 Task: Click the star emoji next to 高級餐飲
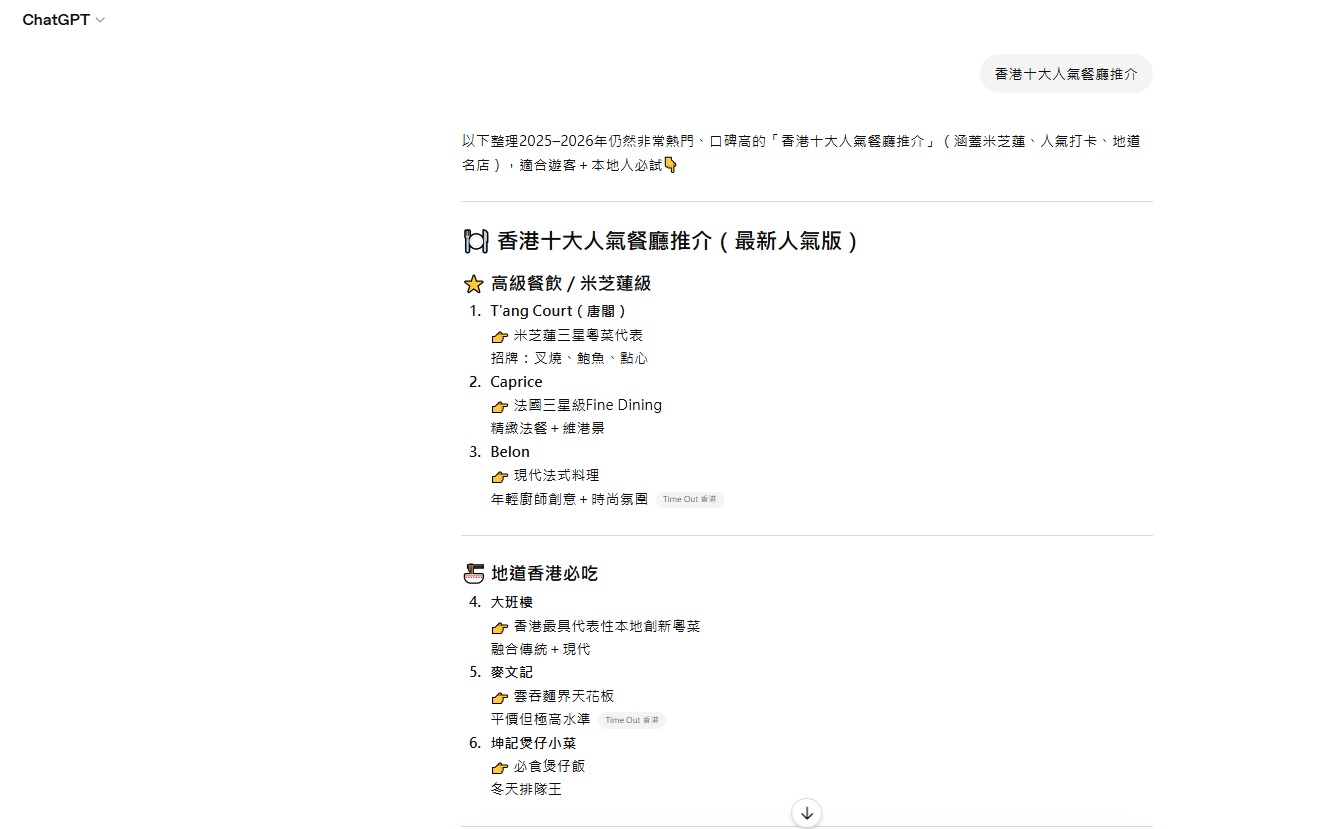point(474,284)
